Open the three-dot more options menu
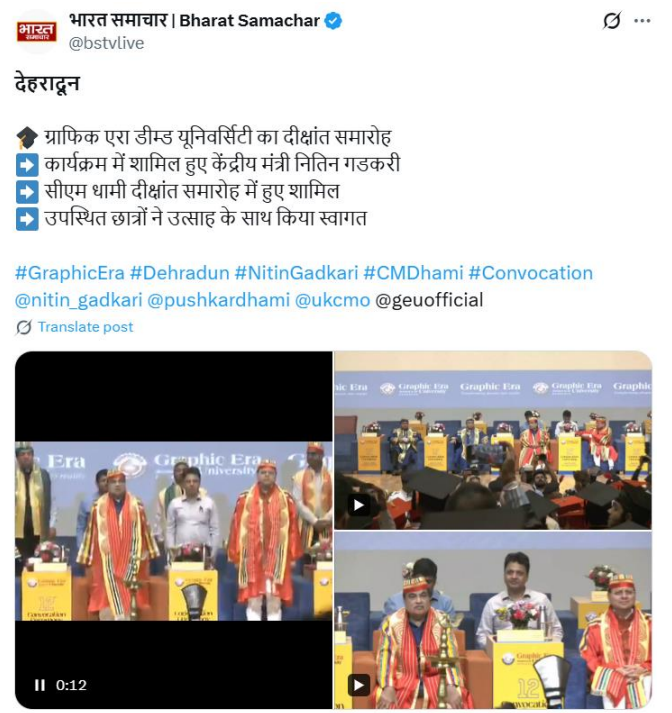 pyautogui.click(x=642, y=20)
